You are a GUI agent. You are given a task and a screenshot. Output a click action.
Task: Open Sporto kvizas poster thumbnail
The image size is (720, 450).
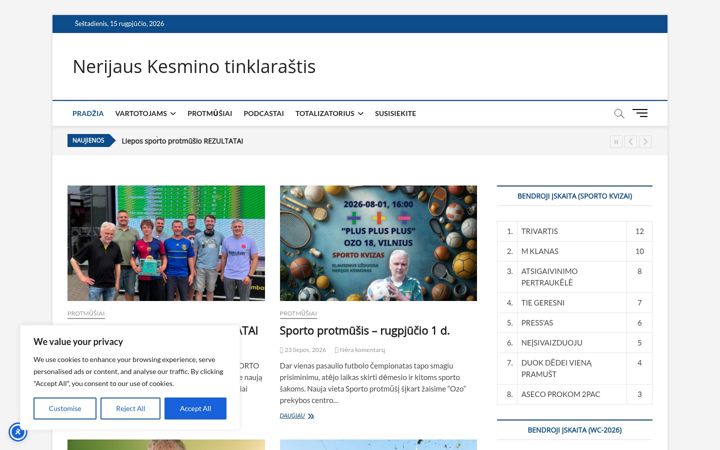point(378,243)
